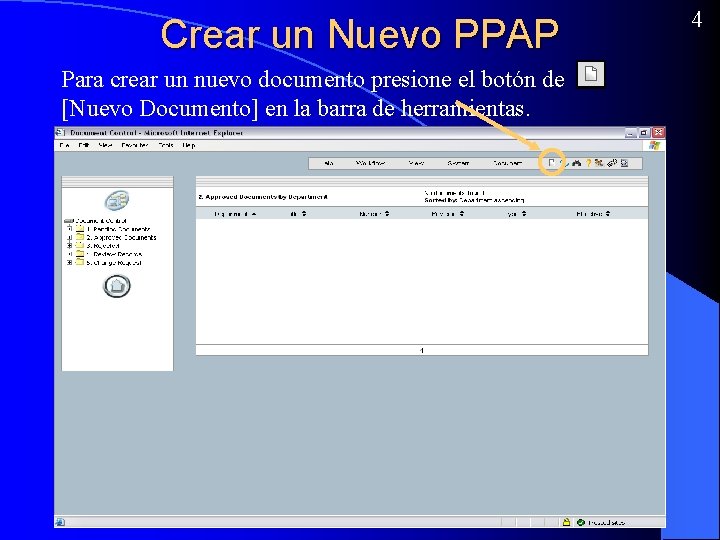
Task: Sort by the Department column arrow
Action: coord(253,214)
